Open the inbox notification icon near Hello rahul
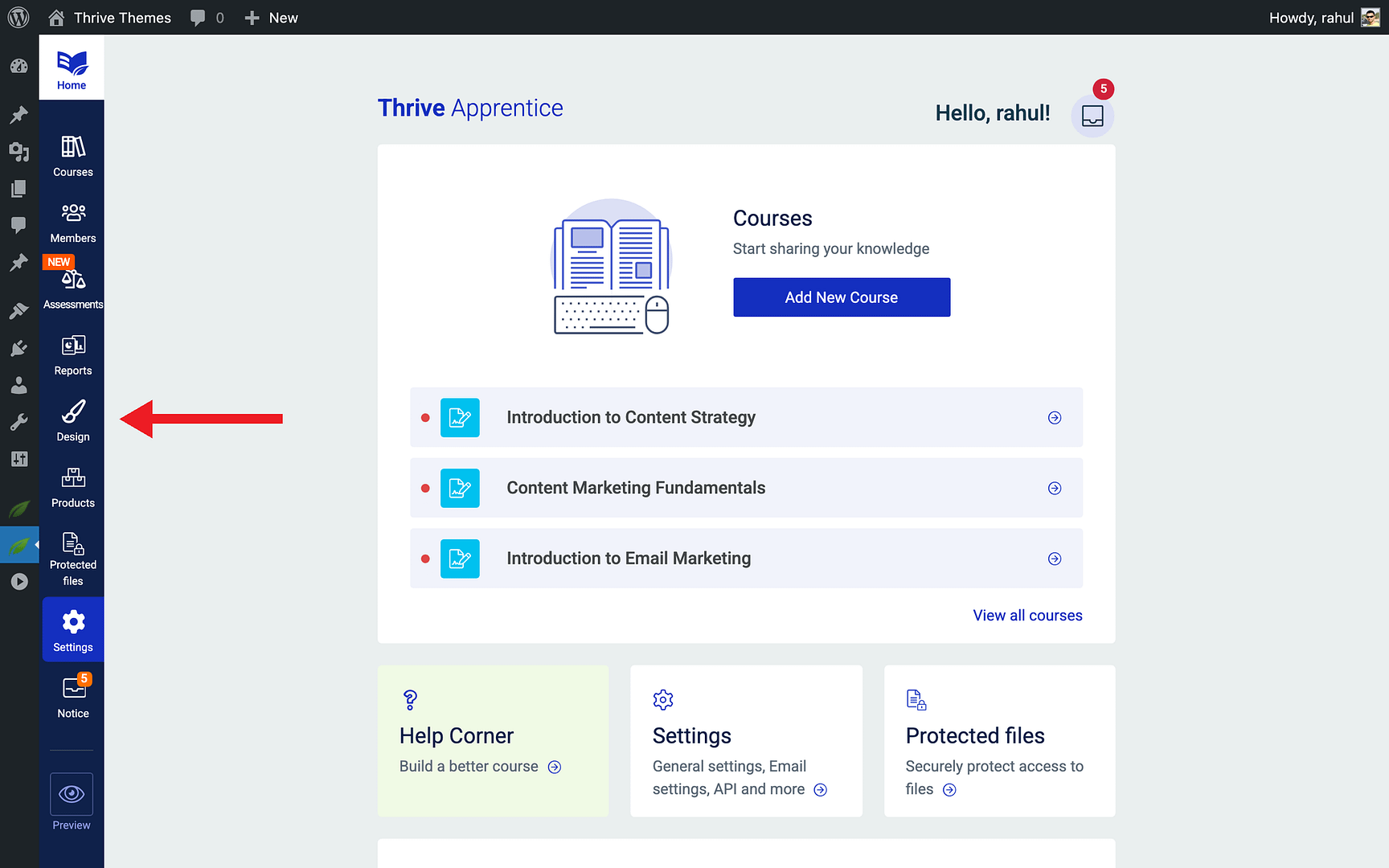Viewport: 1389px width, 868px height. 1092,116
